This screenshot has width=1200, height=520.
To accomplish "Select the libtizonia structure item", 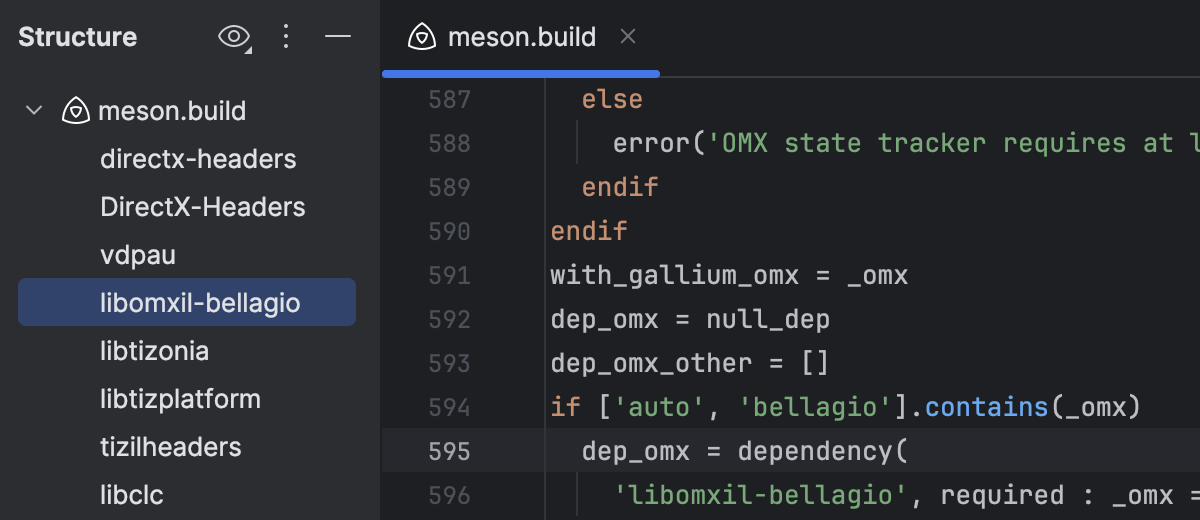I will click(x=154, y=351).
